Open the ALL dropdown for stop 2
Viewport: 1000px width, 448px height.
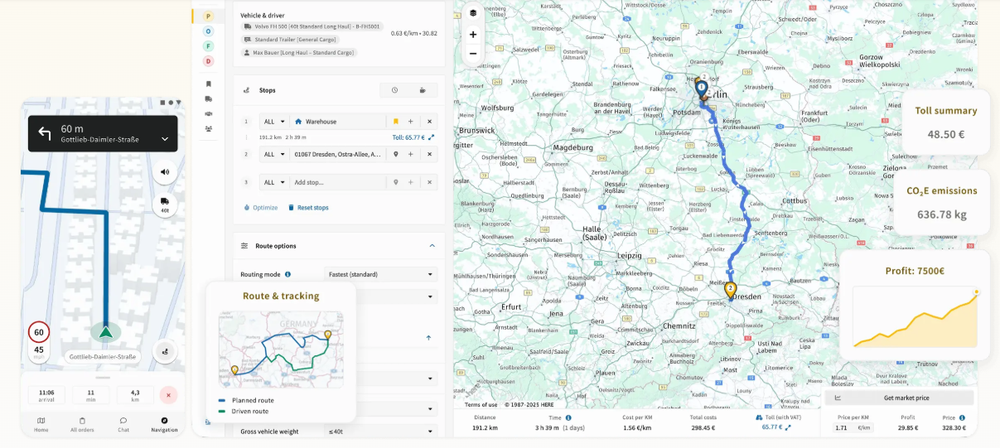(274, 154)
